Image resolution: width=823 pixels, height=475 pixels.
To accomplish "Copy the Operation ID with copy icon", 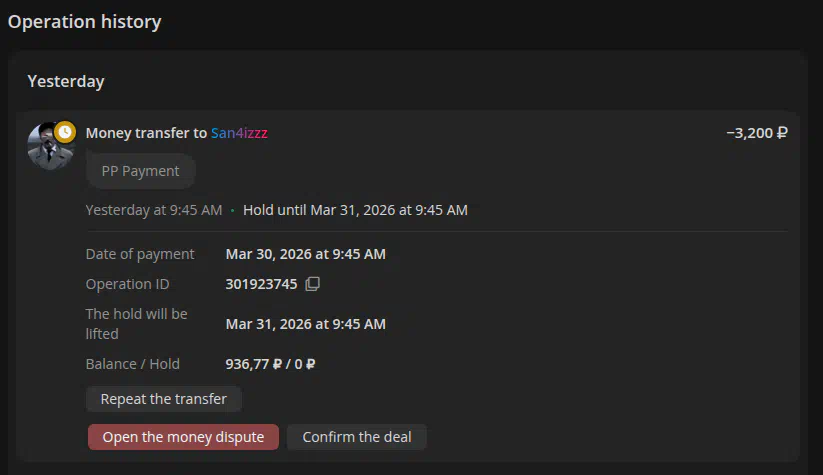I will coord(312,284).
